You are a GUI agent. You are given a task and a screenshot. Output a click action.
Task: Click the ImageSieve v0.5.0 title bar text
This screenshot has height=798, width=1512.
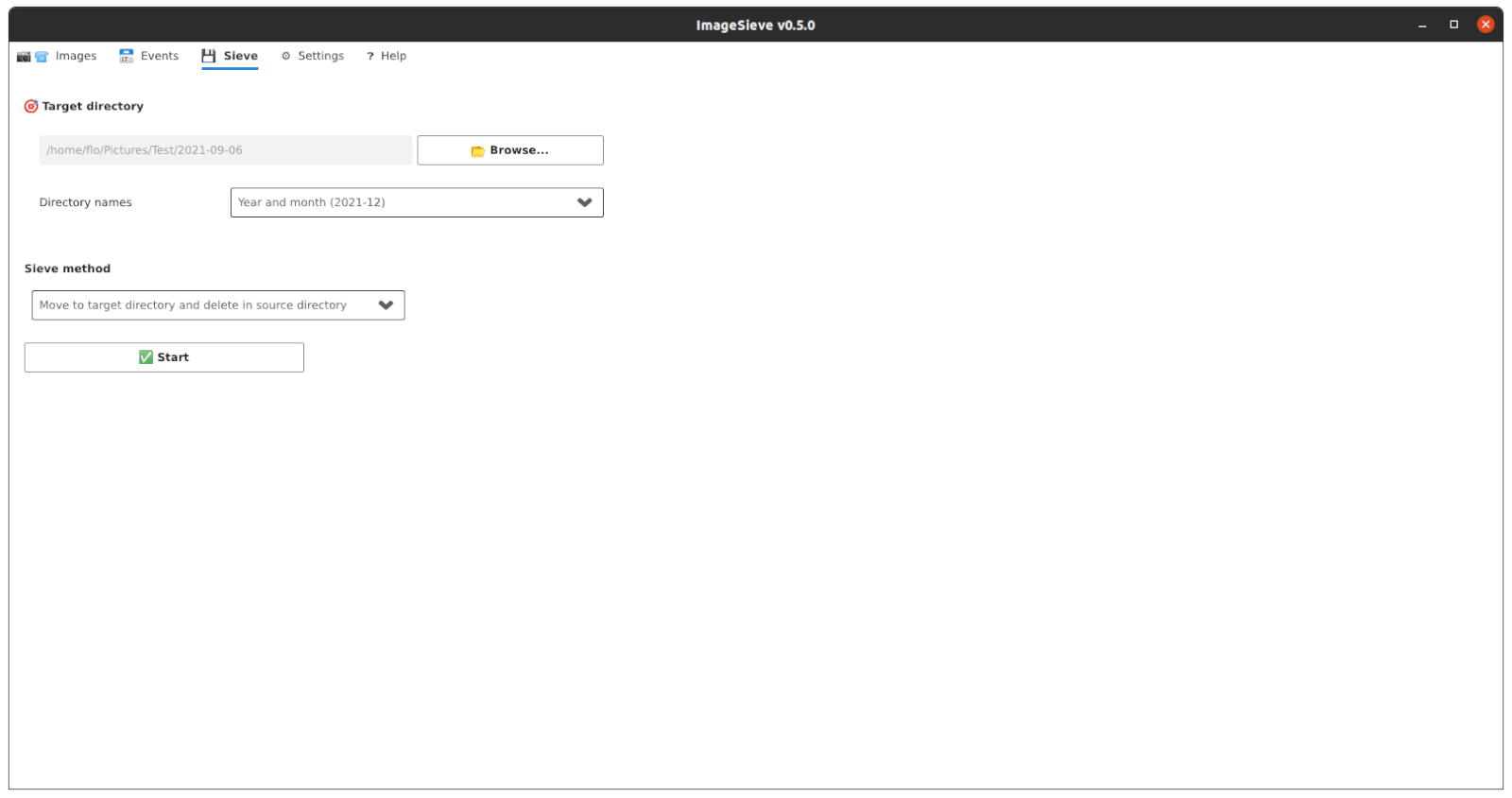(x=756, y=26)
